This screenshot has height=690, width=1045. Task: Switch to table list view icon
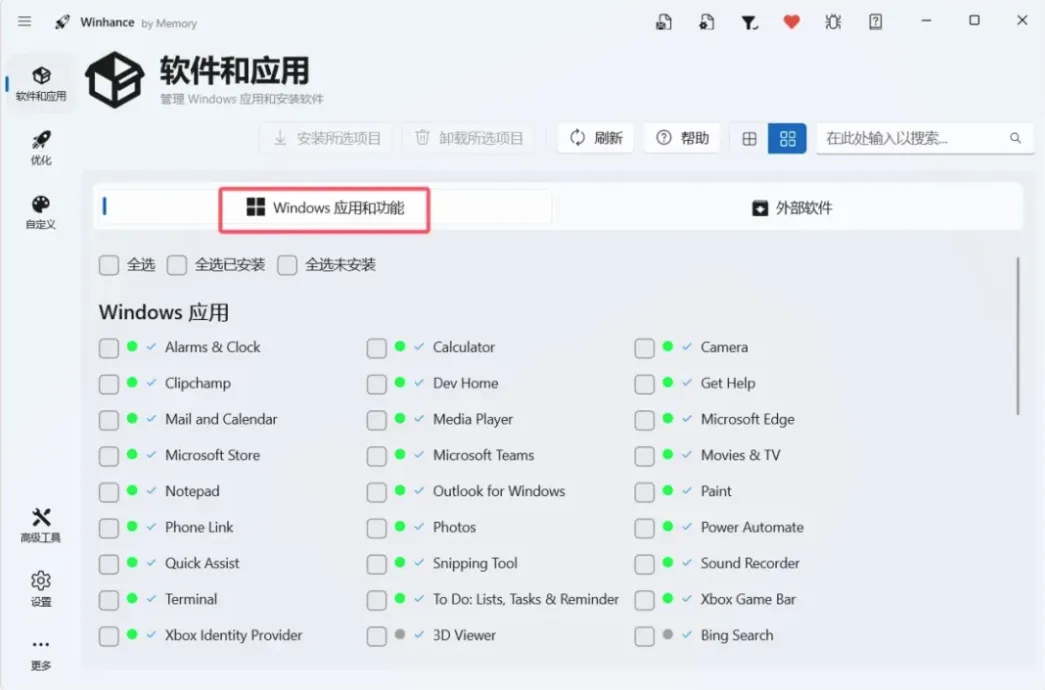[x=749, y=138]
